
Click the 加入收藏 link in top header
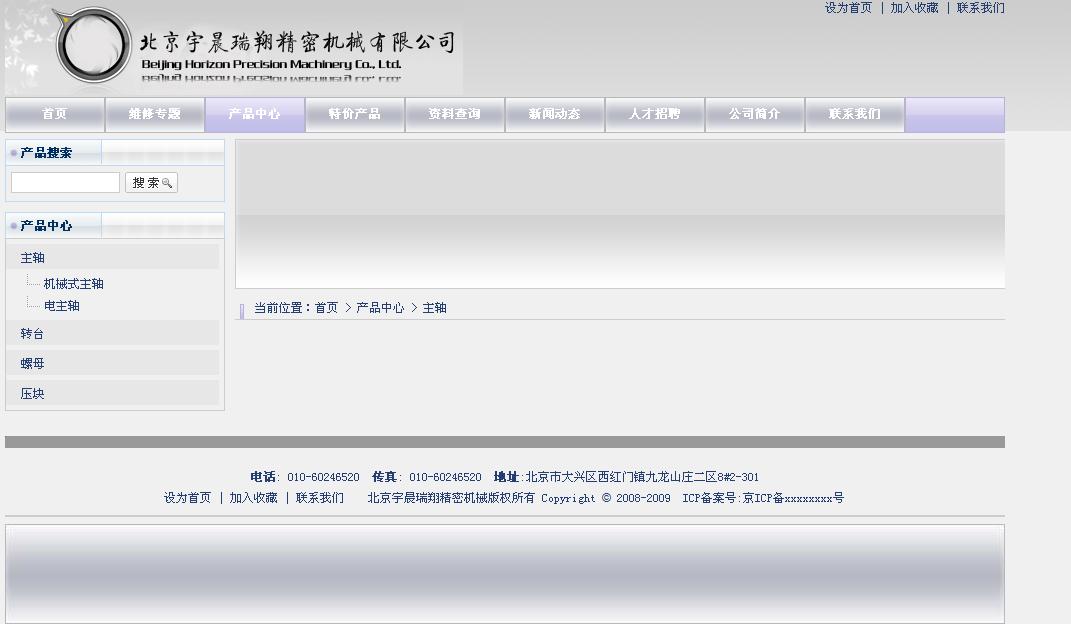[x=914, y=8]
